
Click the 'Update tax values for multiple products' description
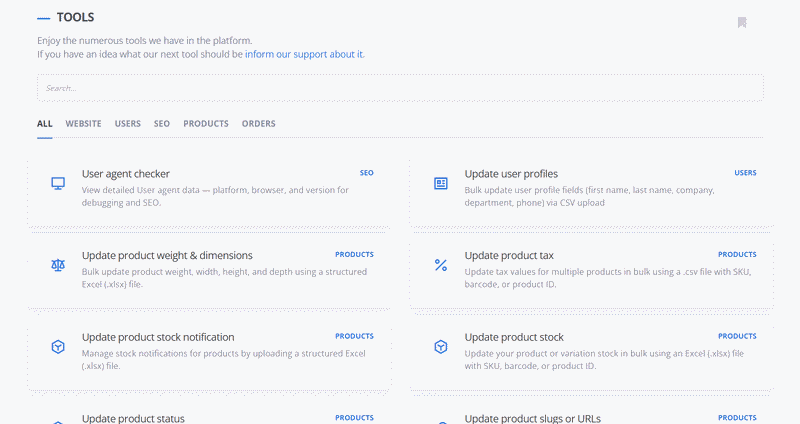(607, 278)
